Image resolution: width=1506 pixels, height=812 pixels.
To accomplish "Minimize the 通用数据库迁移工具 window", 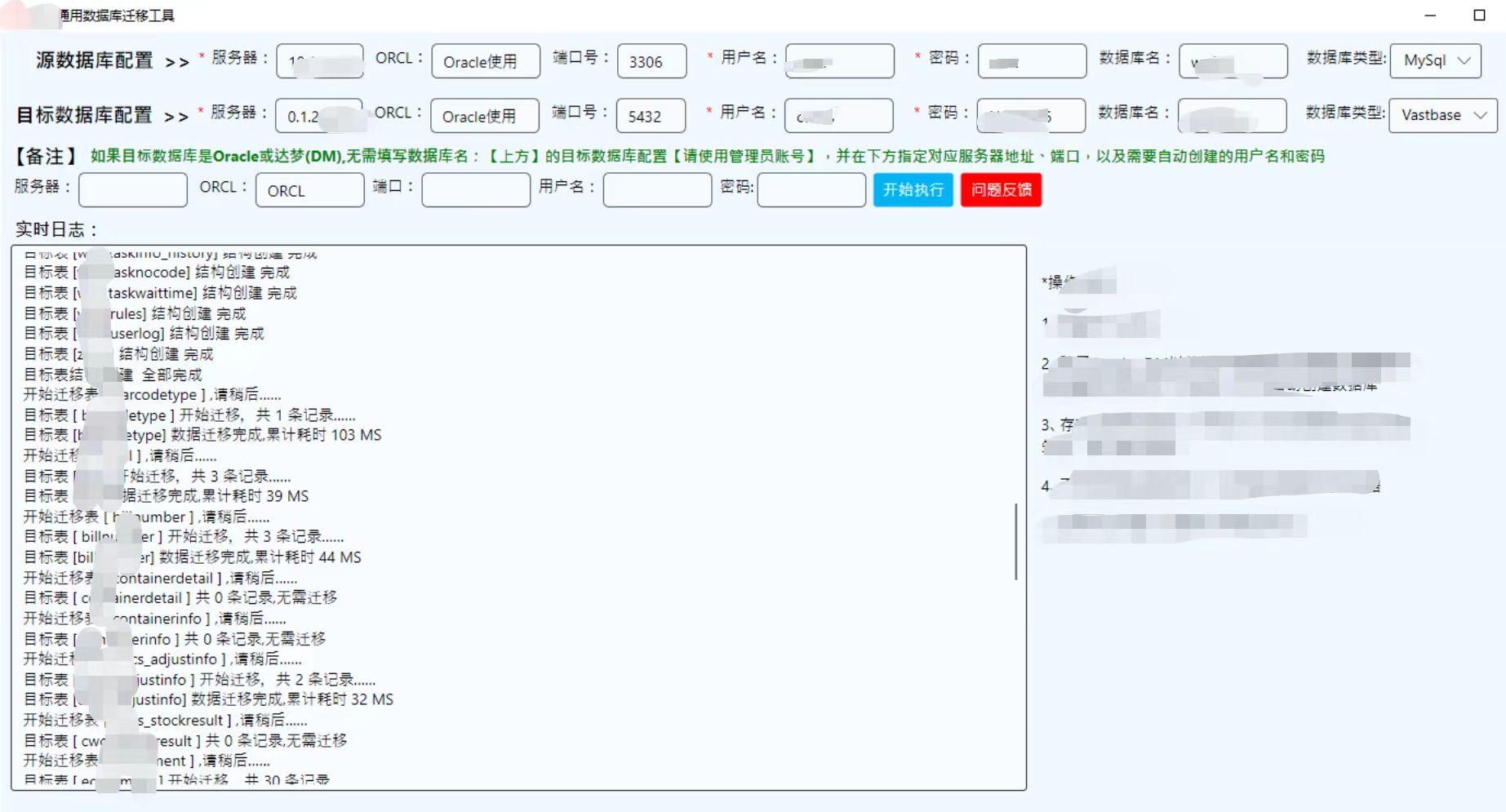I will point(1430,15).
